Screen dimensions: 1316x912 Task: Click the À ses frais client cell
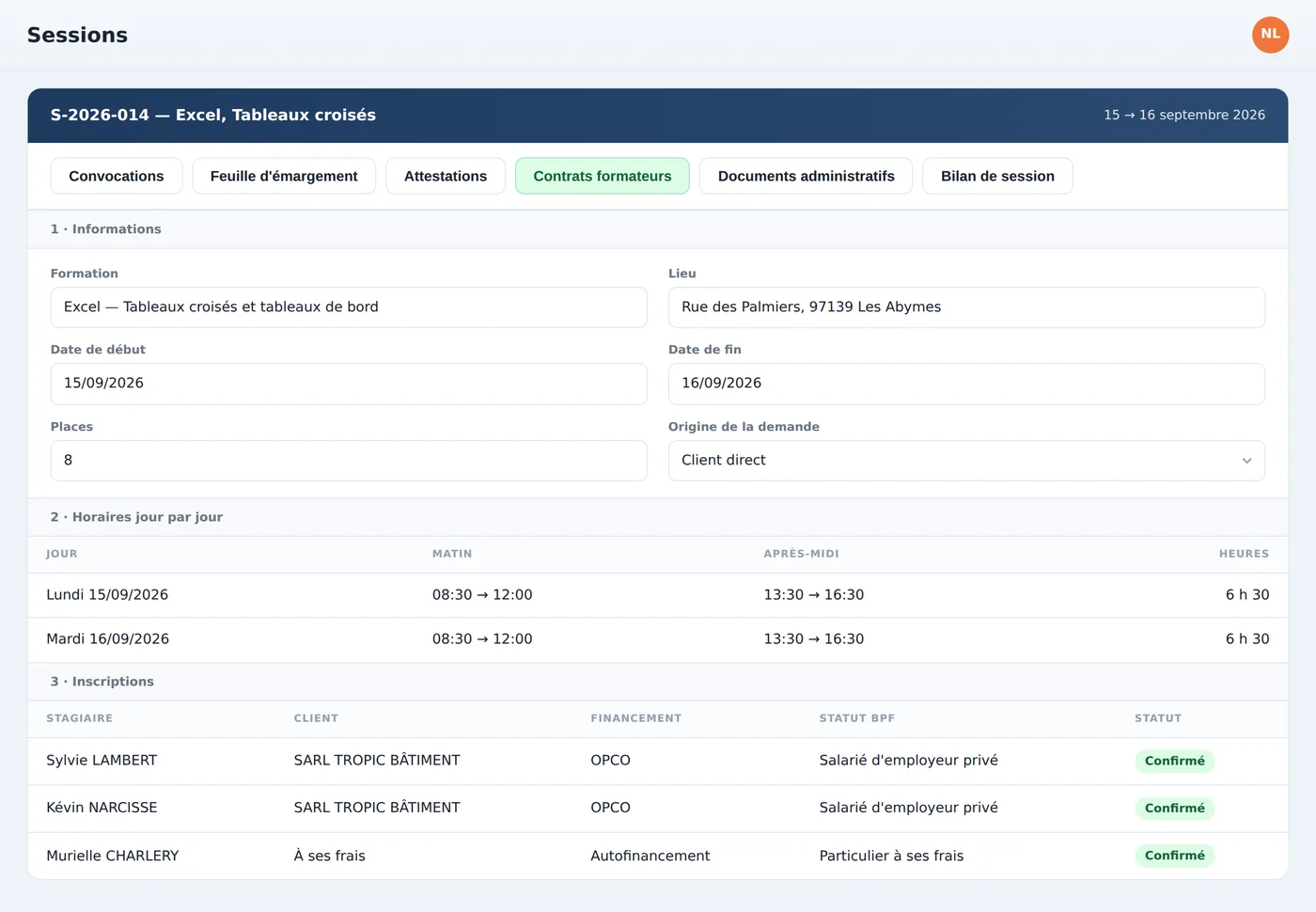coord(329,856)
